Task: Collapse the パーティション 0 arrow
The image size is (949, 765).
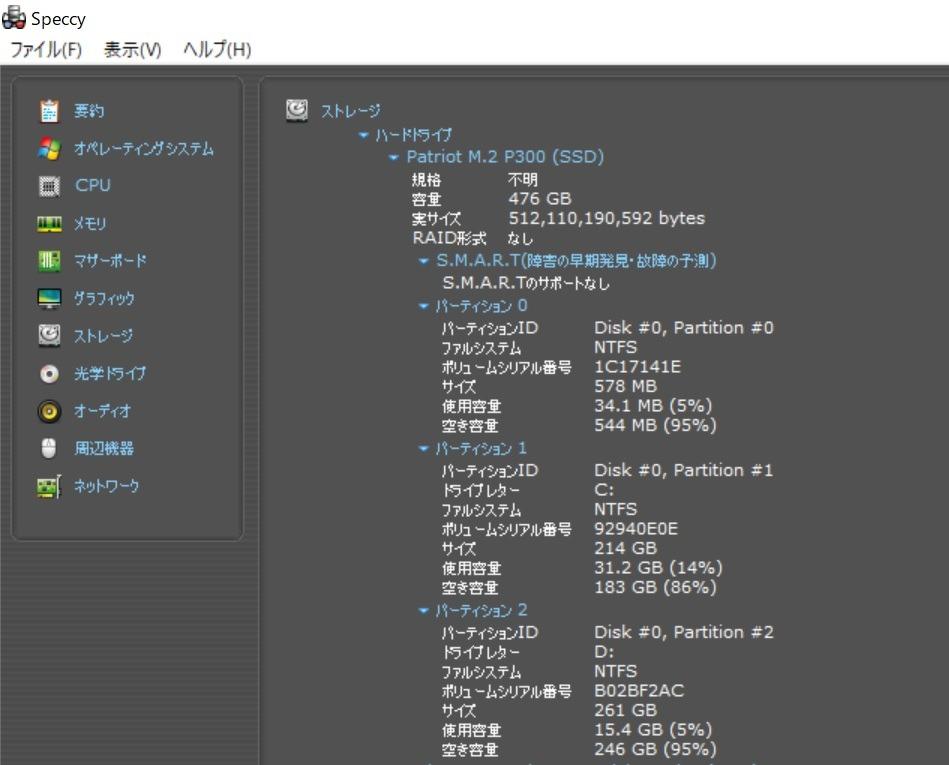Action: 424,306
